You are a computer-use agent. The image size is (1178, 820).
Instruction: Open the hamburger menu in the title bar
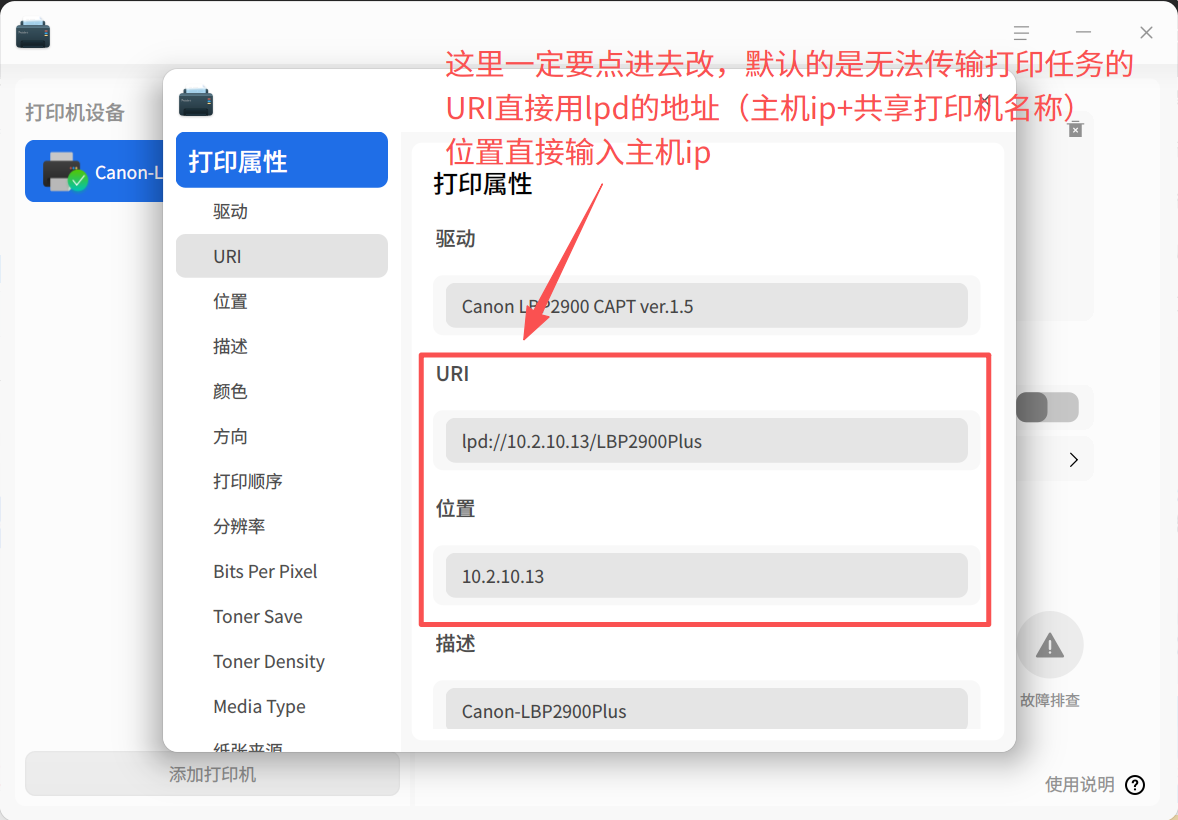(1021, 32)
